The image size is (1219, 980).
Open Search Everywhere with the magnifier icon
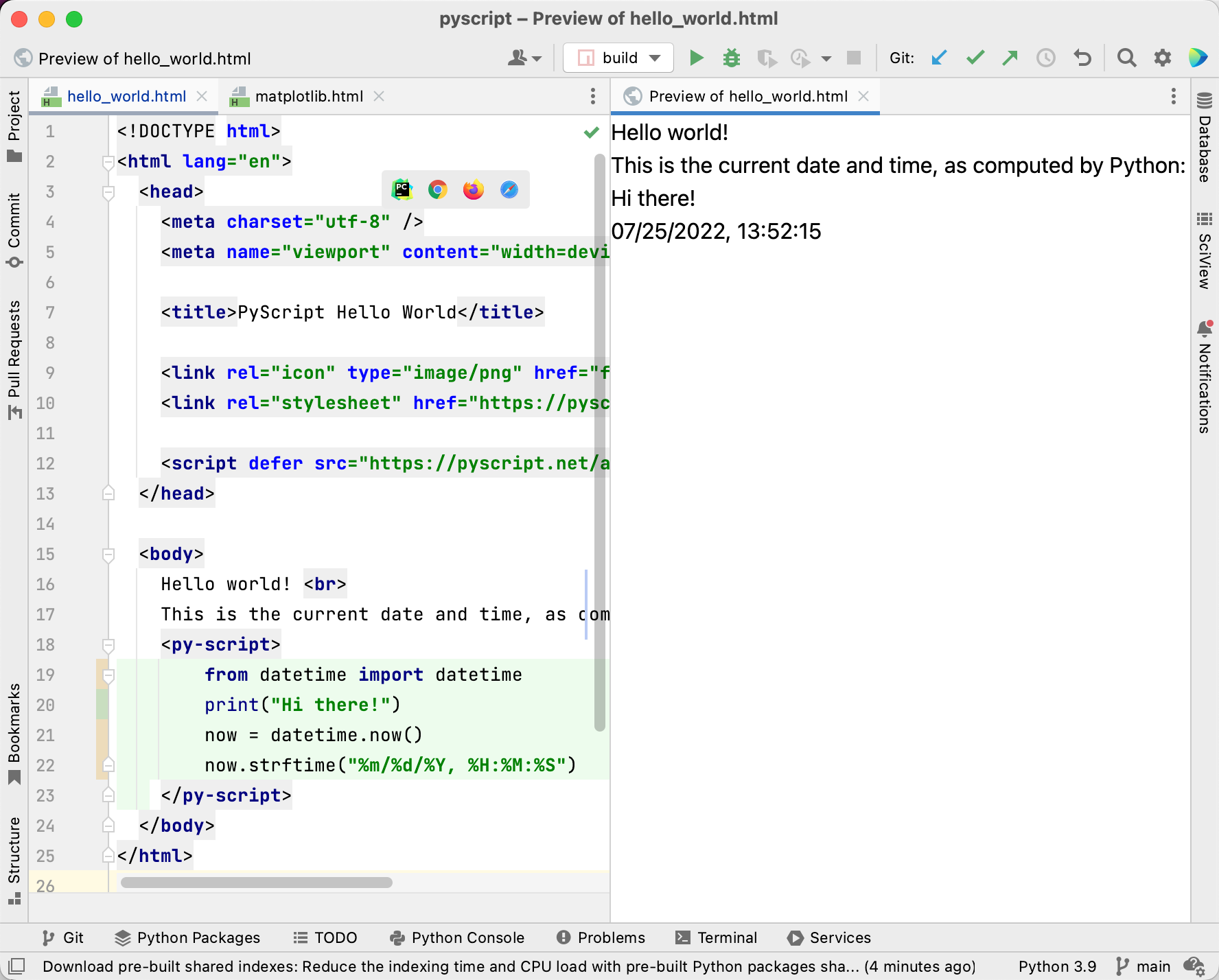[1126, 58]
